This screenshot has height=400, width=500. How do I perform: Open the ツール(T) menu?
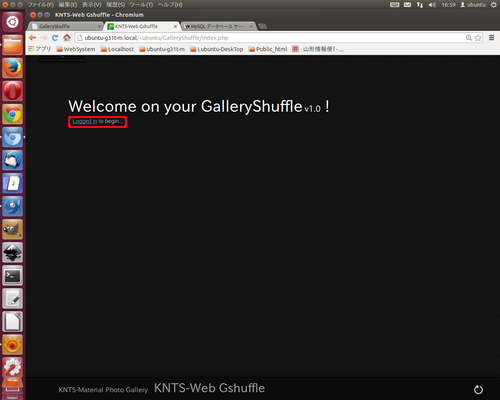pyautogui.click(x=141, y=5)
